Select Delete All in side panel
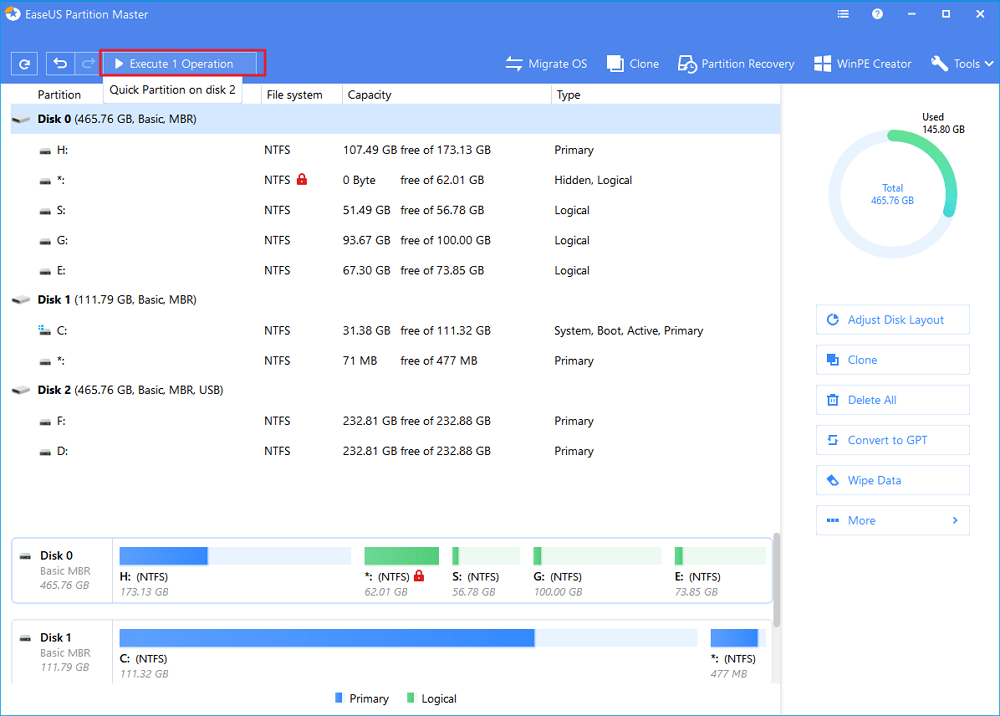 (892, 400)
